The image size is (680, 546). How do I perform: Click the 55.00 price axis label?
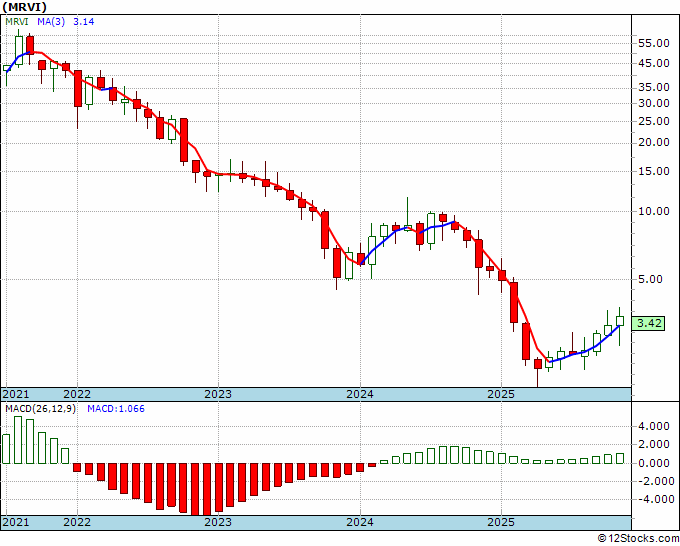654,43
